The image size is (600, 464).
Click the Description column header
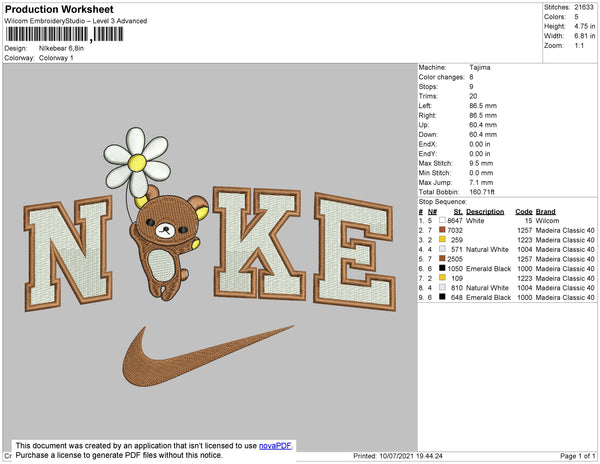[485, 212]
